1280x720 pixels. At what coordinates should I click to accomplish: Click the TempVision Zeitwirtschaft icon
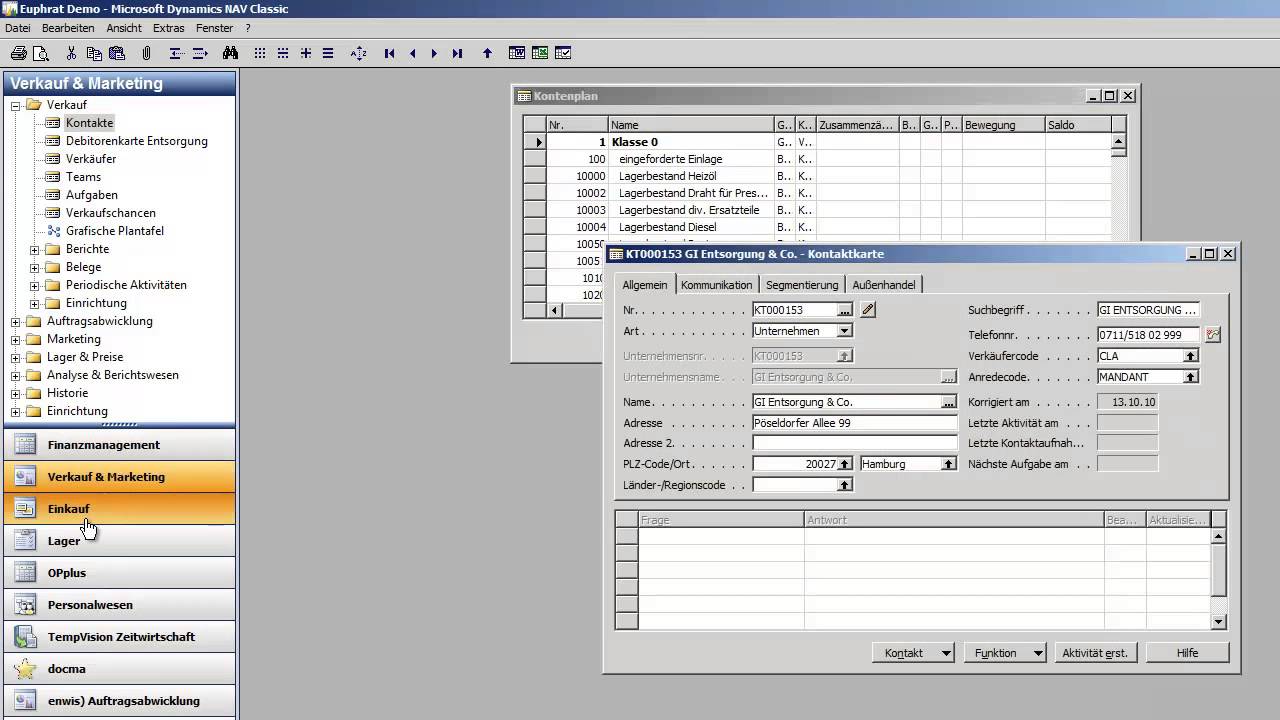click(x=25, y=637)
